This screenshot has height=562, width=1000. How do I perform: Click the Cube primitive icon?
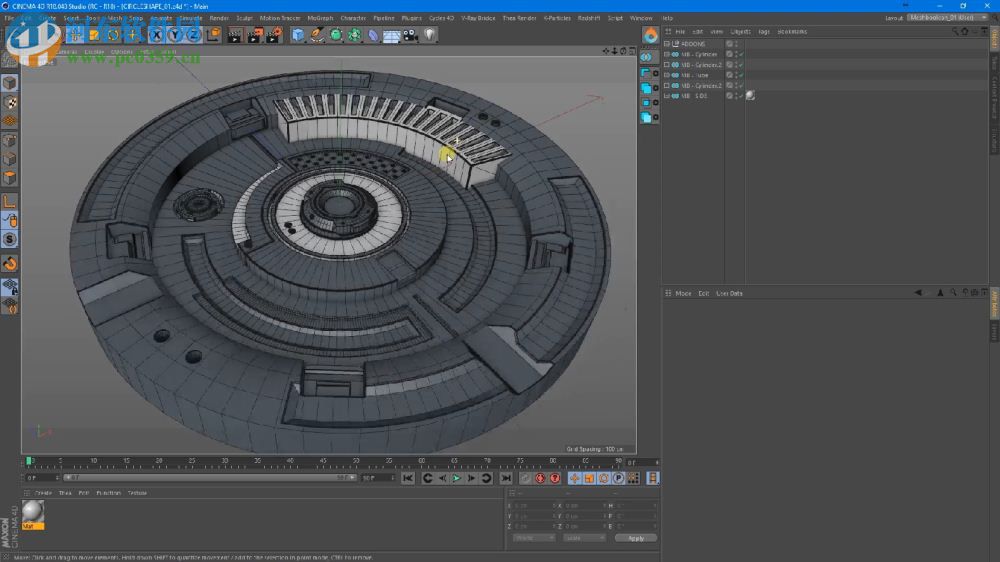(x=298, y=35)
